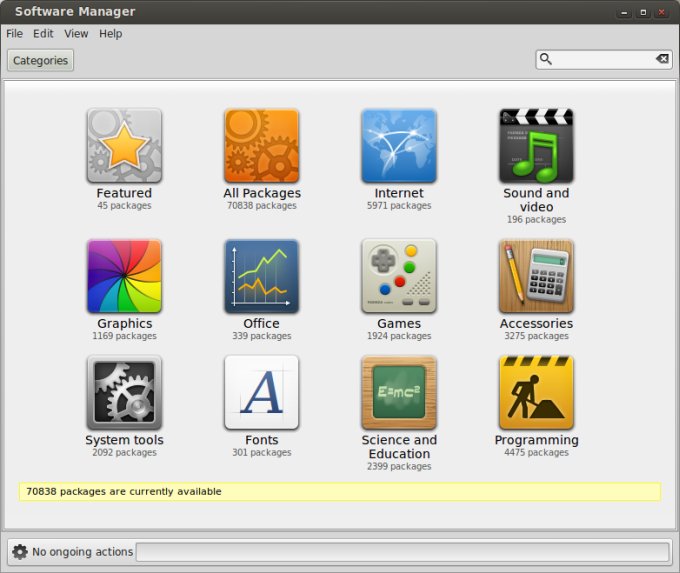The width and height of the screenshot is (680, 573).
Task: Click the yellow "70838 packages are currently available" banner
Action: click(x=340, y=492)
